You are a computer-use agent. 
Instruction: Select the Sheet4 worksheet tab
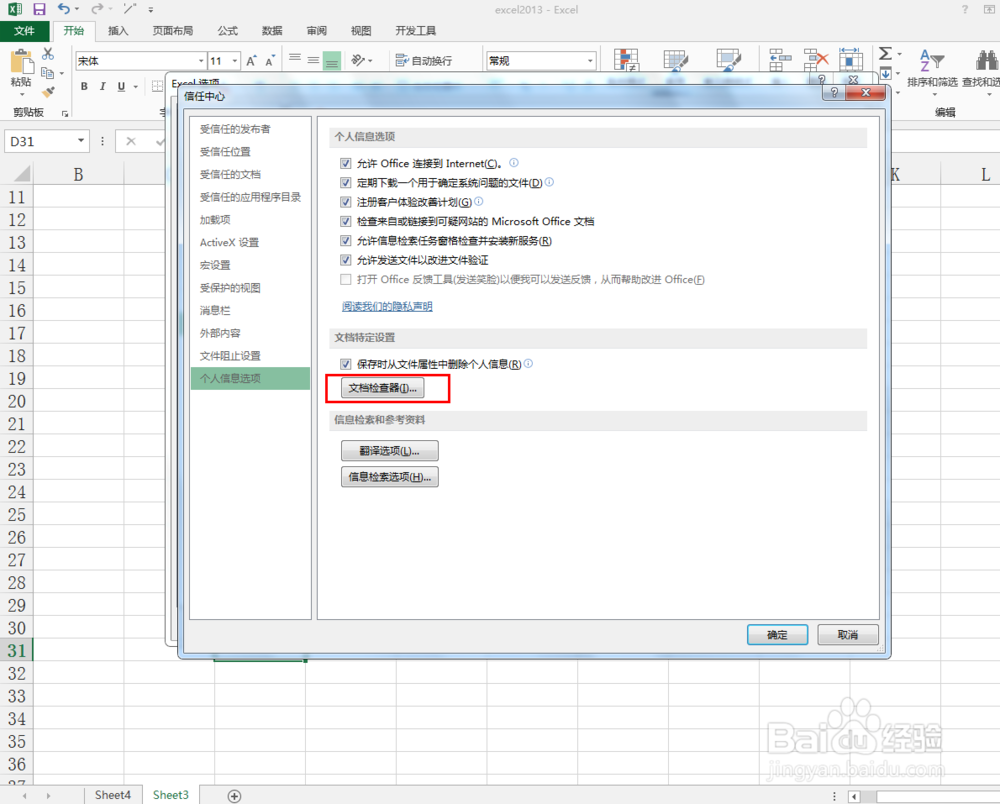(112, 794)
